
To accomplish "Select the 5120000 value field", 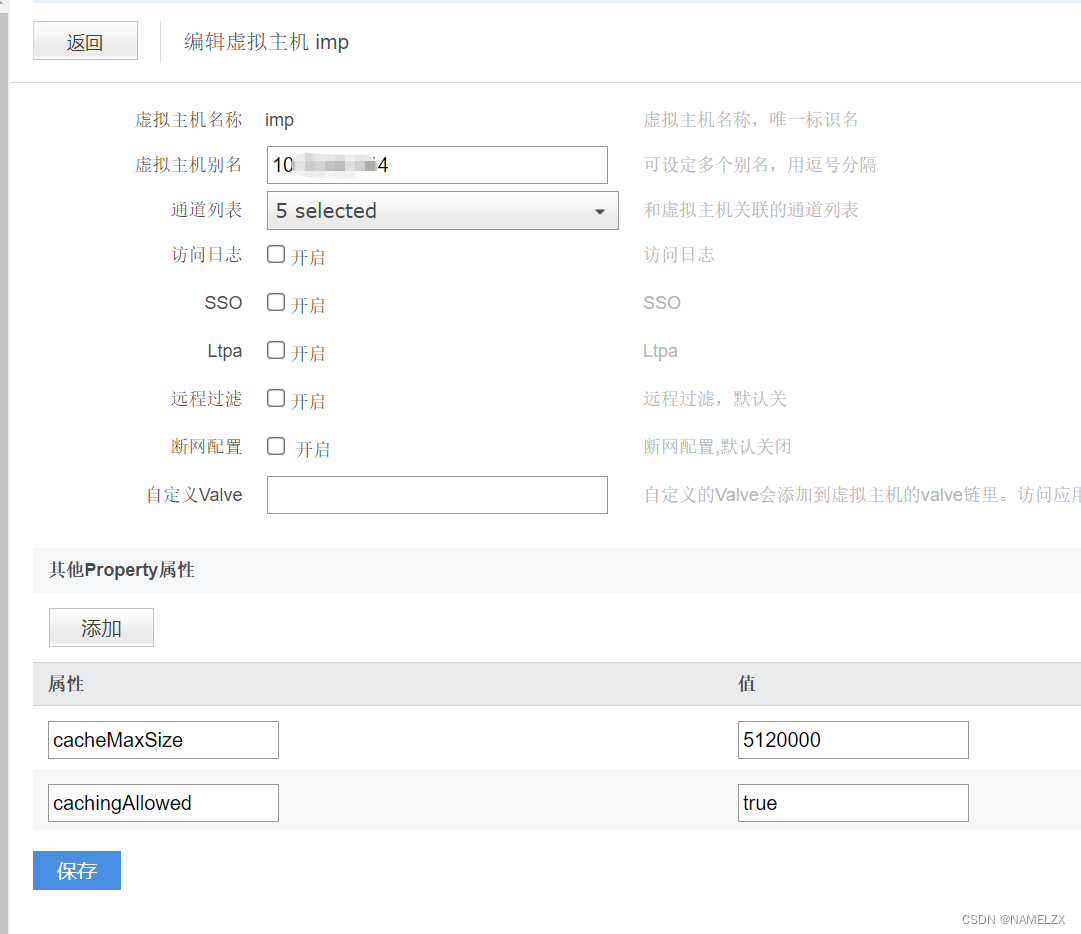I will (x=853, y=740).
